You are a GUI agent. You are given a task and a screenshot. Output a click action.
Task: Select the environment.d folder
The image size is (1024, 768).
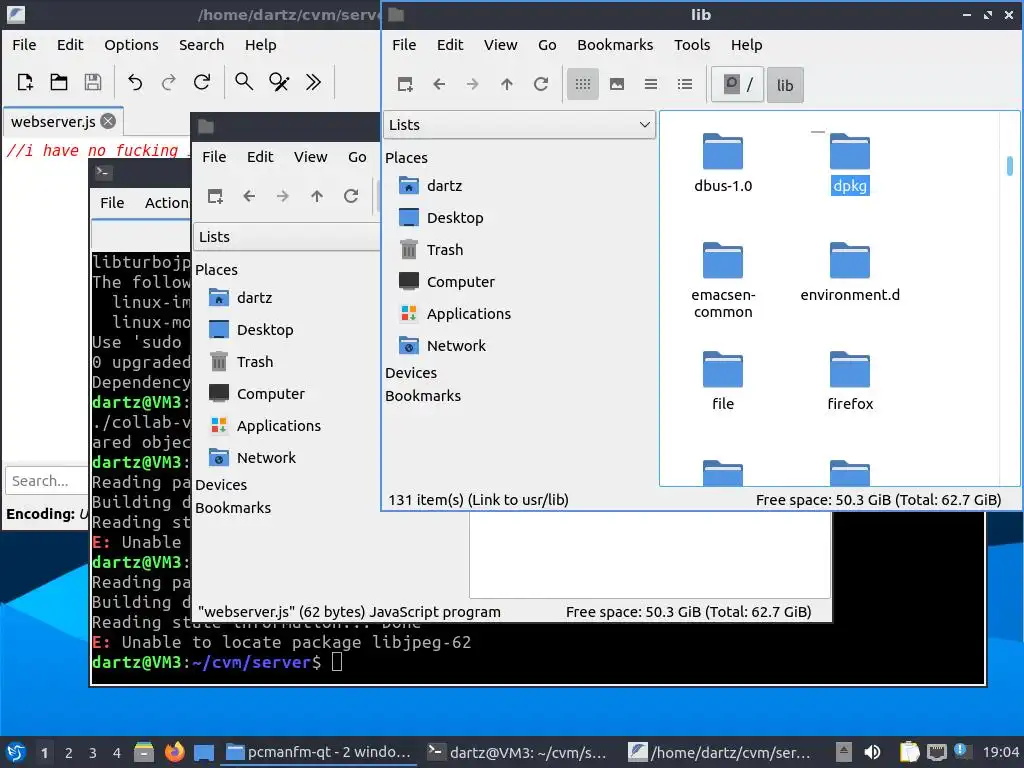[x=850, y=272]
